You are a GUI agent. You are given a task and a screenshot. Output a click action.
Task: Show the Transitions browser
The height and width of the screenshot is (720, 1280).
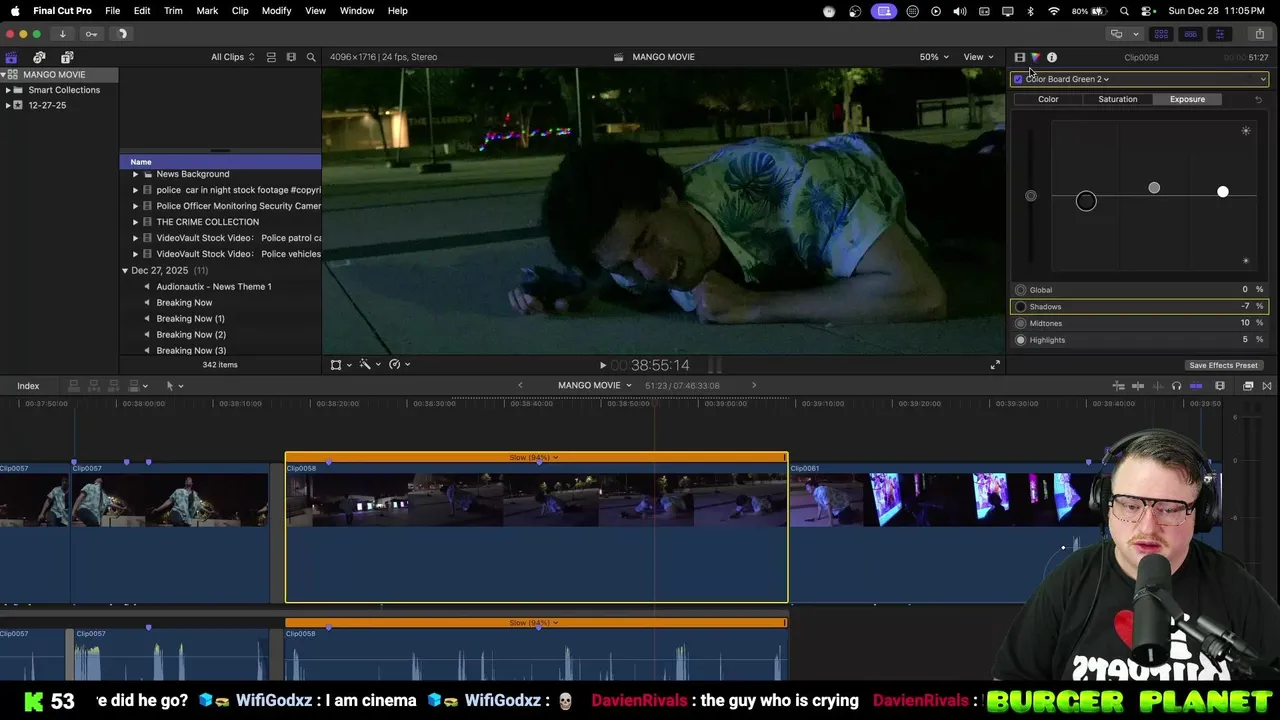point(1267,386)
